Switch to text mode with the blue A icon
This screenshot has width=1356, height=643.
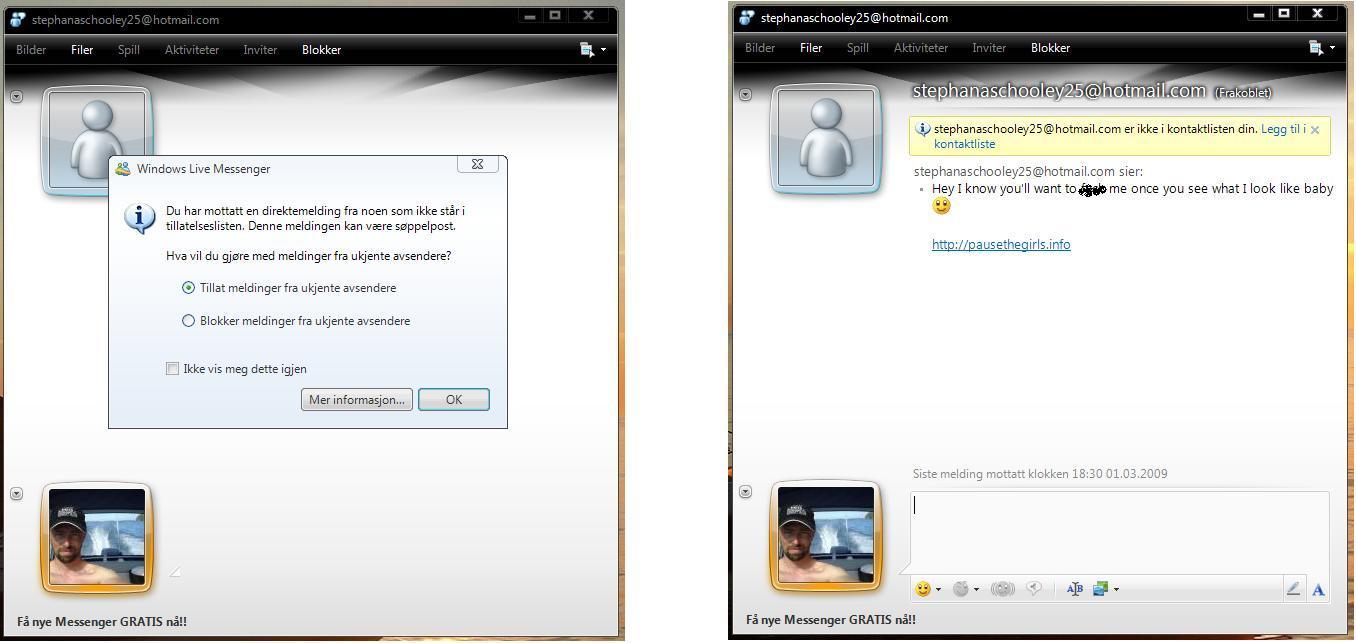click(x=1318, y=589)
